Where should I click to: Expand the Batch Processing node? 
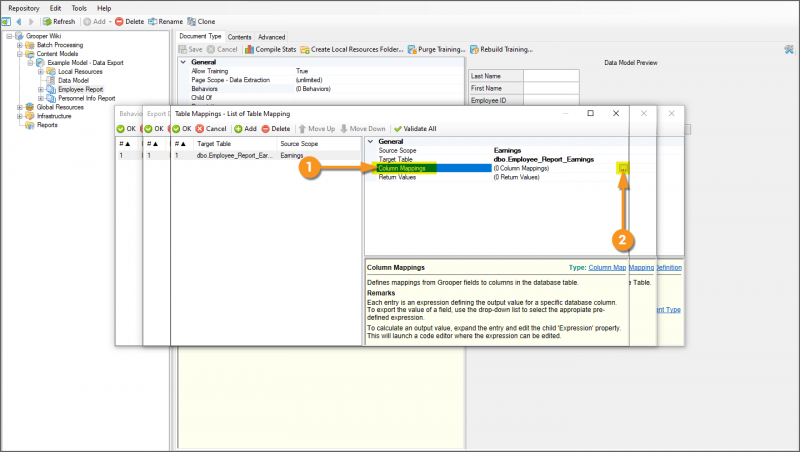tap(20, 45)
